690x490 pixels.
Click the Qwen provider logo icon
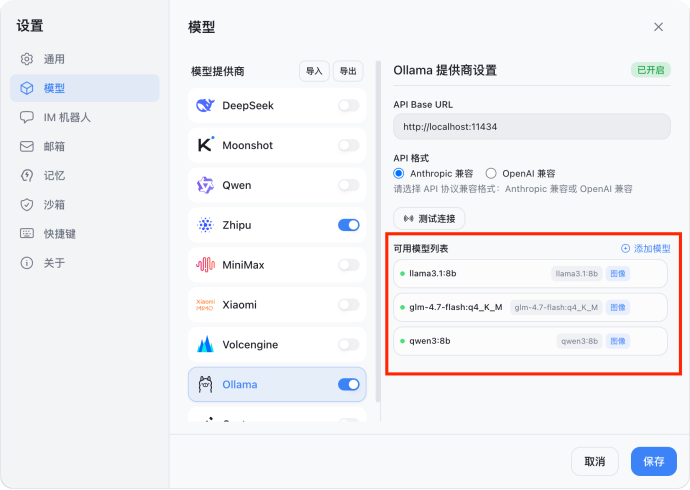click(205, 185)
